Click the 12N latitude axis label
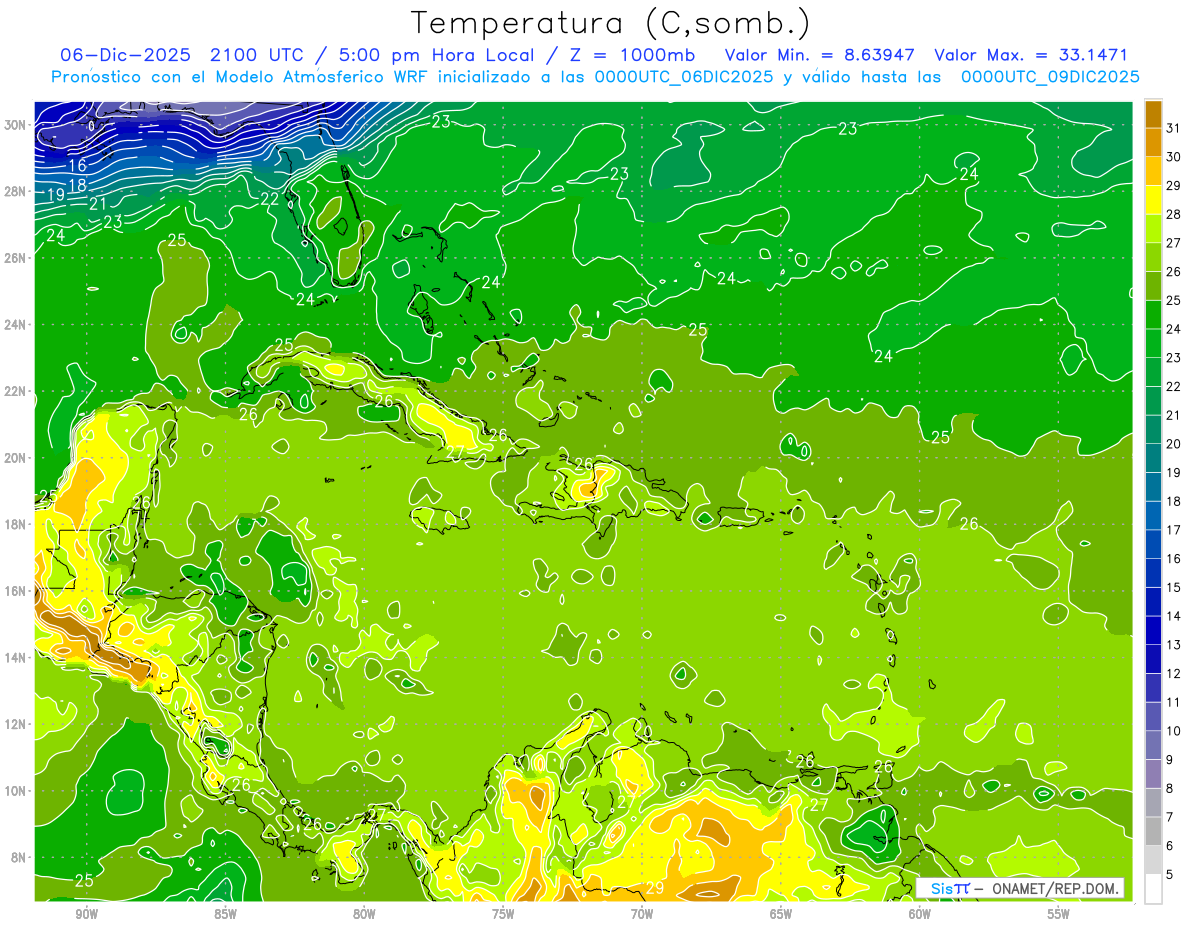The width and height of the screenshot is (1200, 927). (16, 724)
